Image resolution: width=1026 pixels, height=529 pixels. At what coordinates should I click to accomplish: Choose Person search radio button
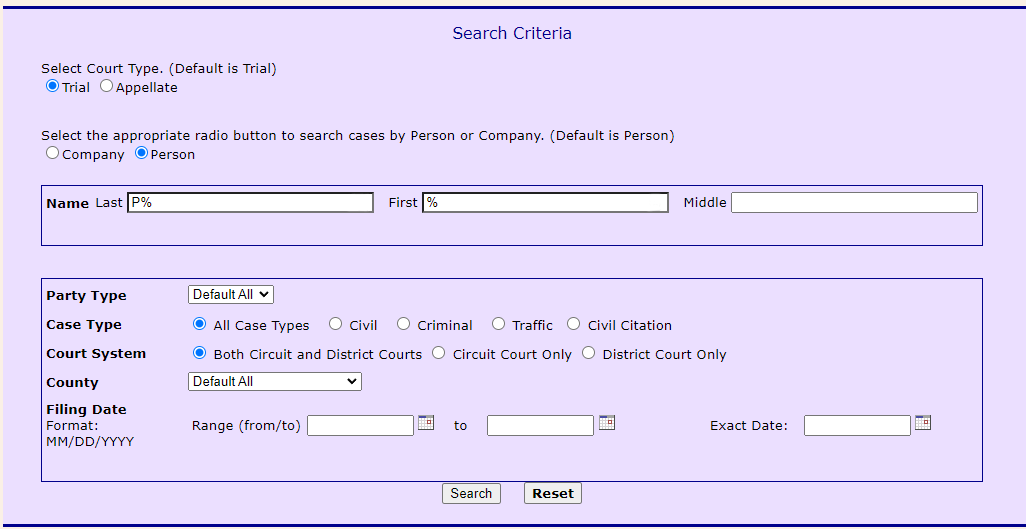tap(141, 153)
